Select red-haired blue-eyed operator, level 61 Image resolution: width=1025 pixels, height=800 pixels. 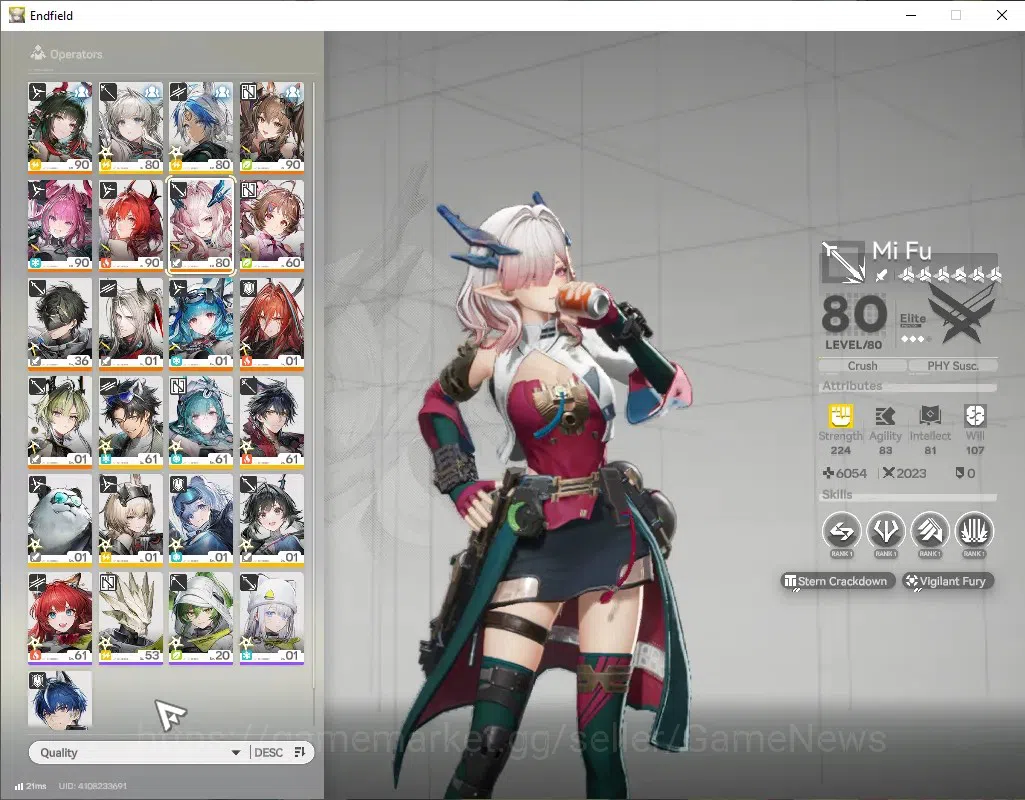click(59, 618)
